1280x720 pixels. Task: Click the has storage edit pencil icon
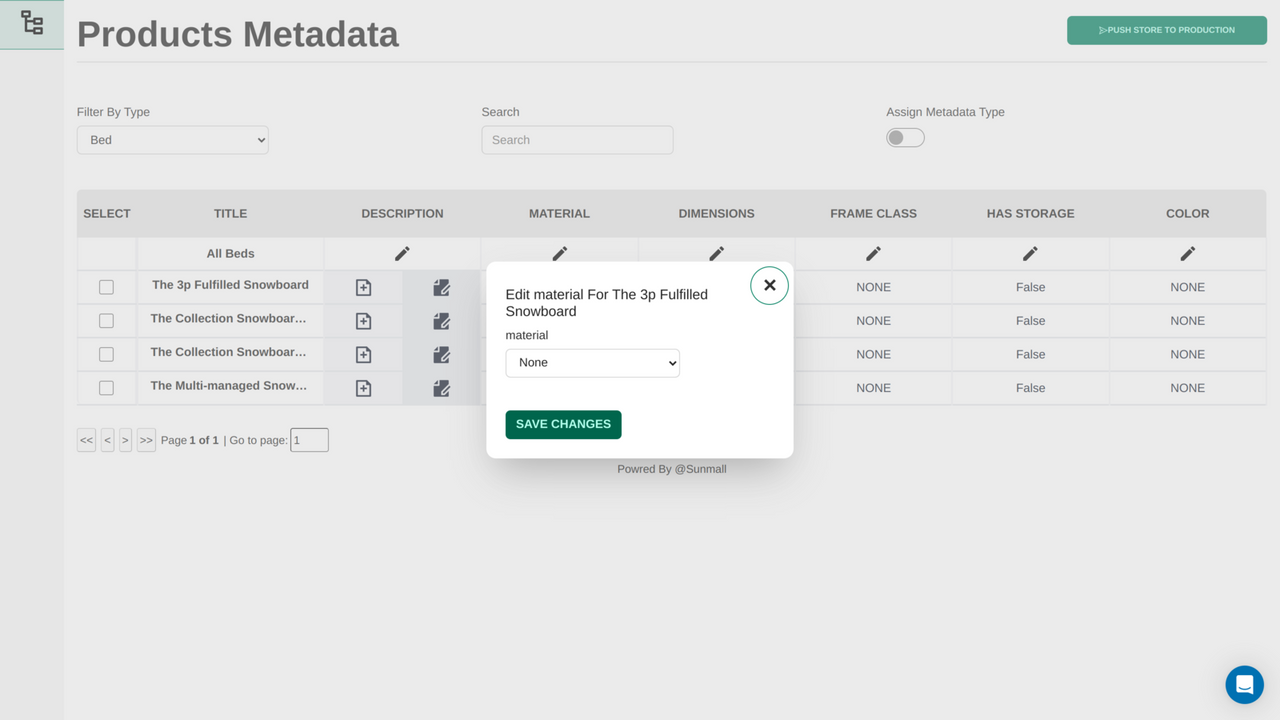tap(1030, 253)
